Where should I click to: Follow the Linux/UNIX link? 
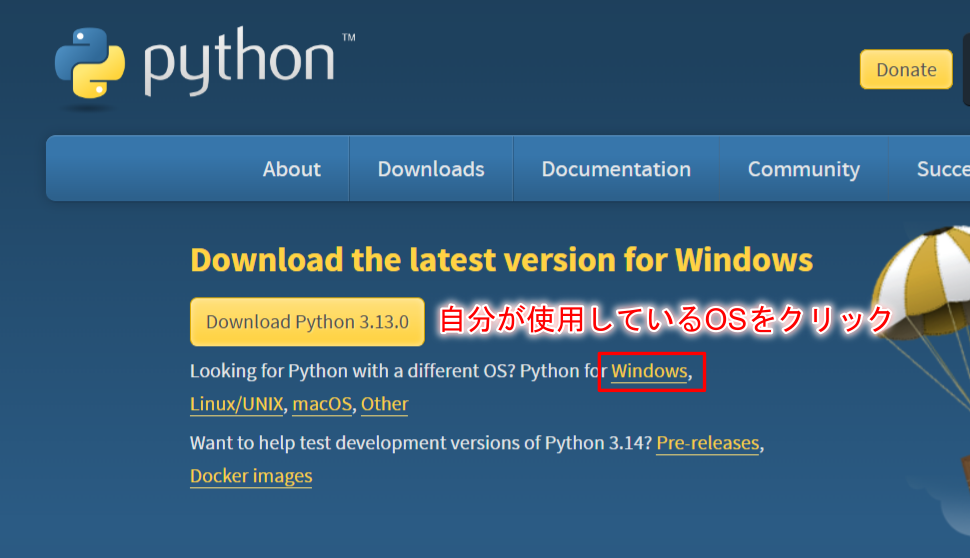(x=236, y=404)
